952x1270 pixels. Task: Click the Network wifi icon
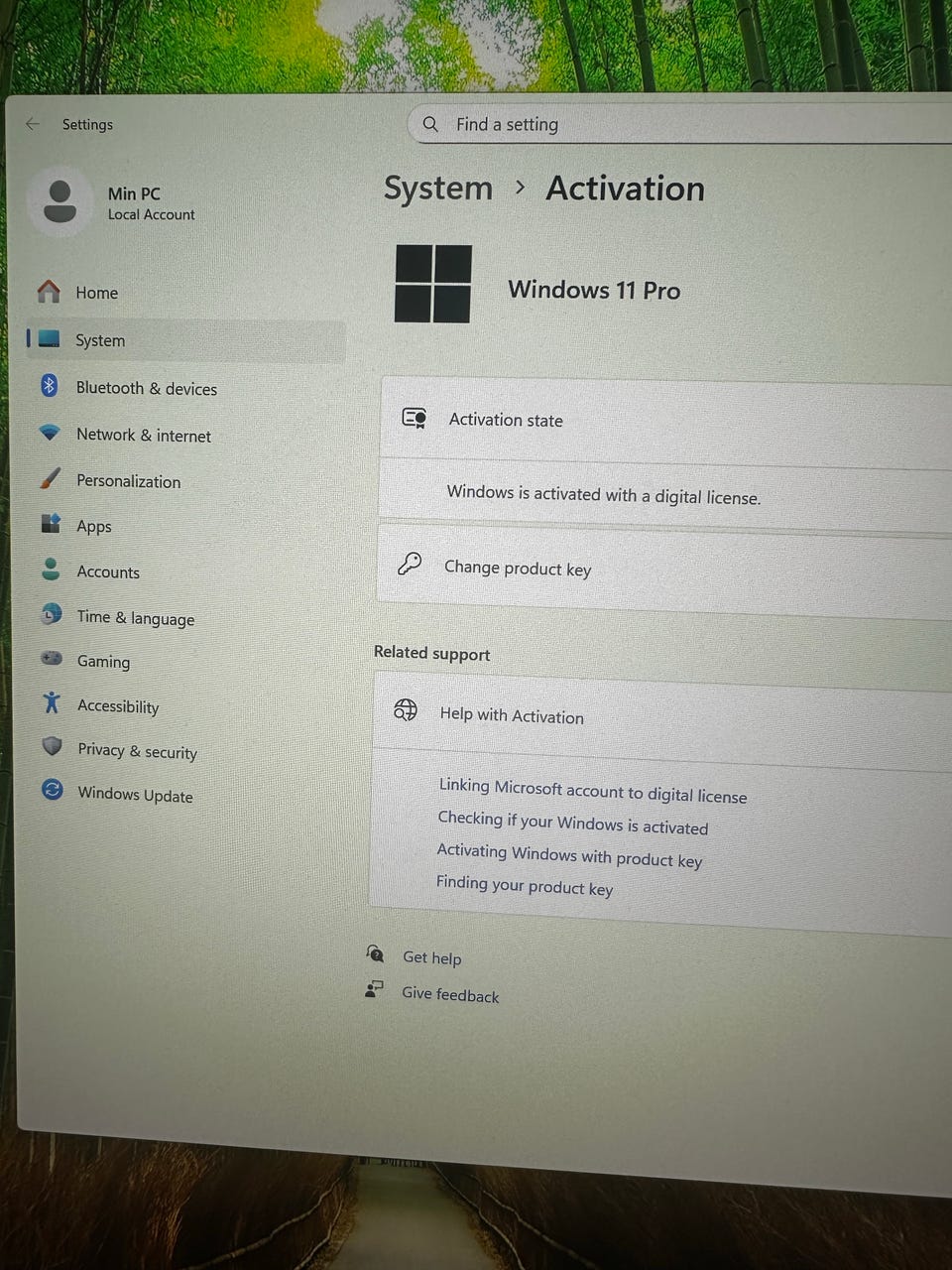point(50,433)
